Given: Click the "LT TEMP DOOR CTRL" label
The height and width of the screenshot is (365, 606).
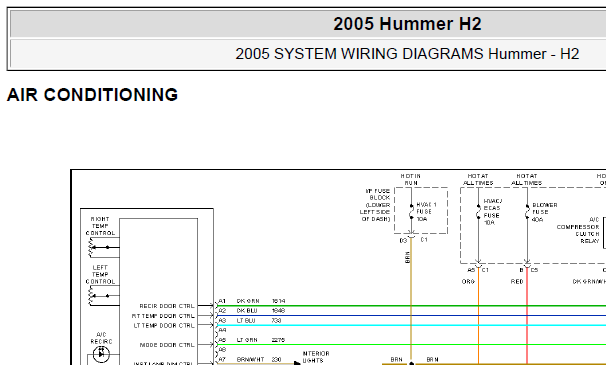Looking at the screenshot, I should [x=164, y=326].
